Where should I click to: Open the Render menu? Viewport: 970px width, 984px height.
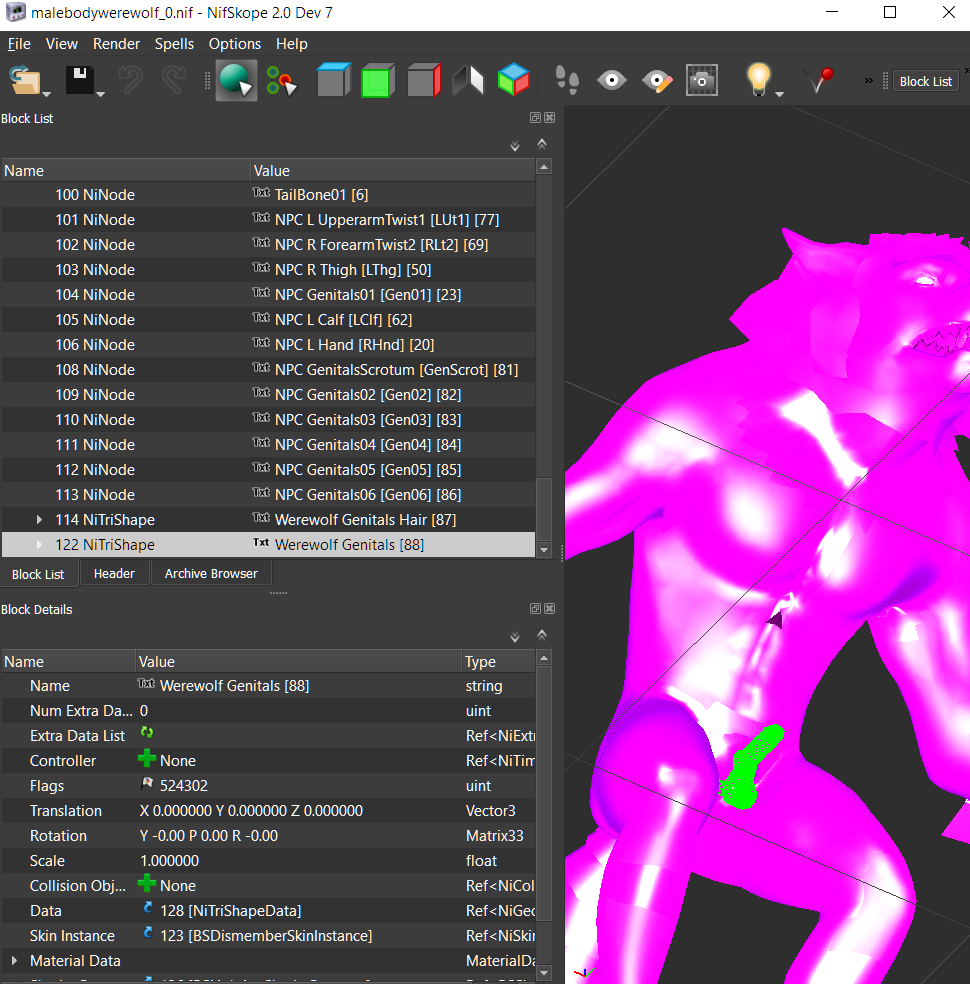click(116, 44)
